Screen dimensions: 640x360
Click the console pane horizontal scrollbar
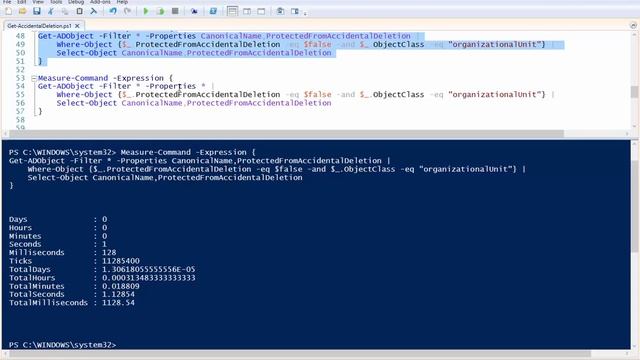click(x=300, y=353)
